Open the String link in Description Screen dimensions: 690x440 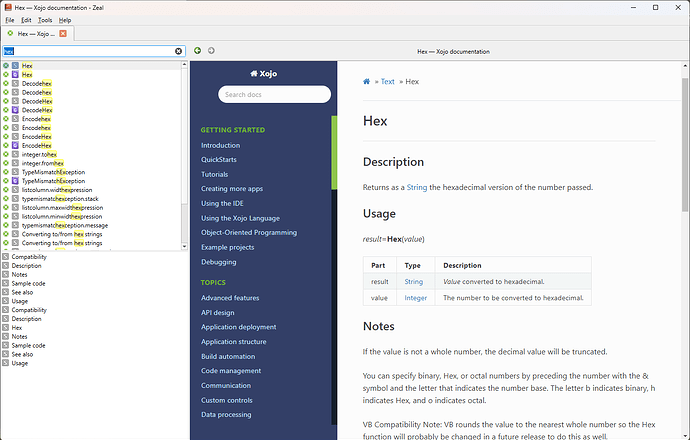(417, 187)
